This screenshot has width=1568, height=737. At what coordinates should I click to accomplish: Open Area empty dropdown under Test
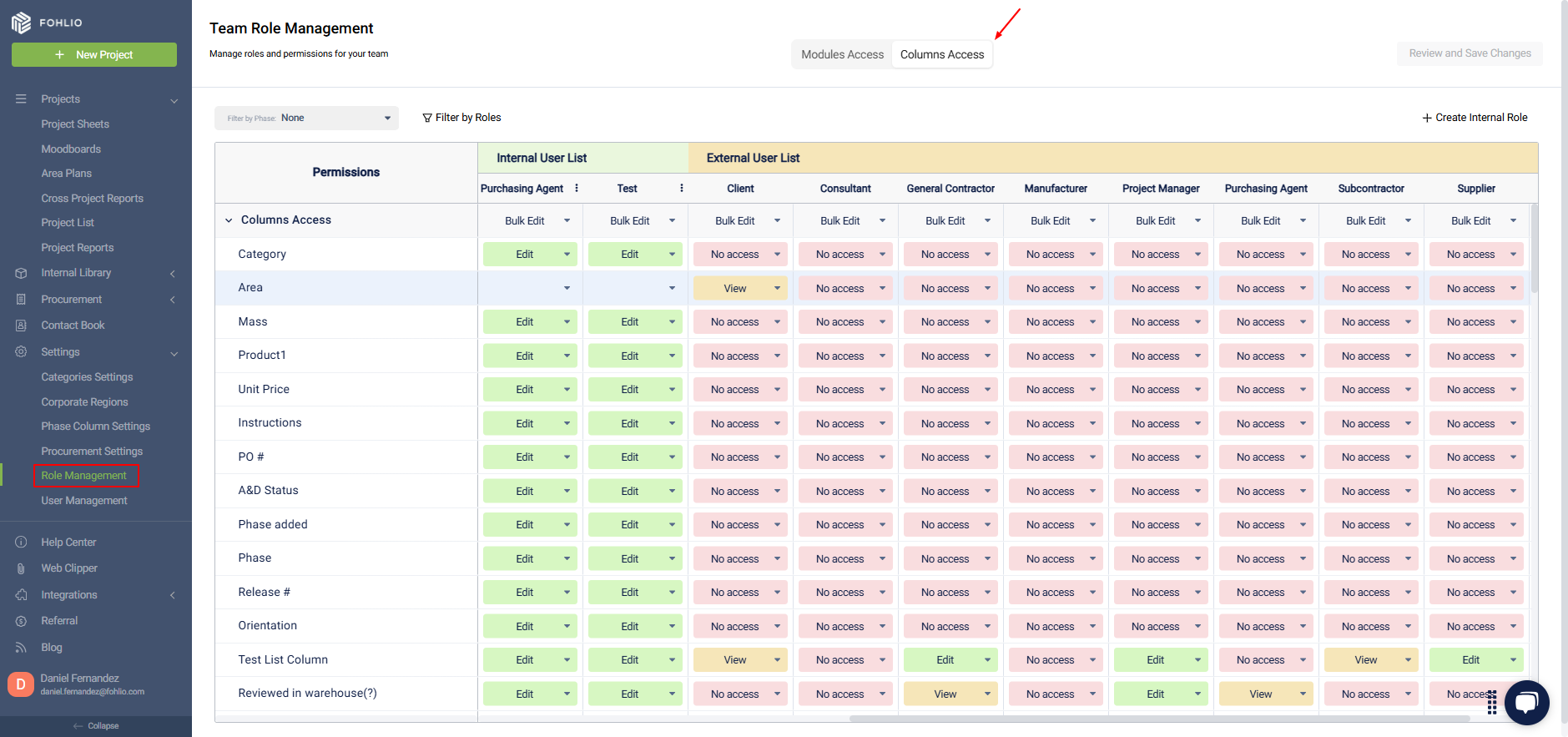tap(635, 289)
